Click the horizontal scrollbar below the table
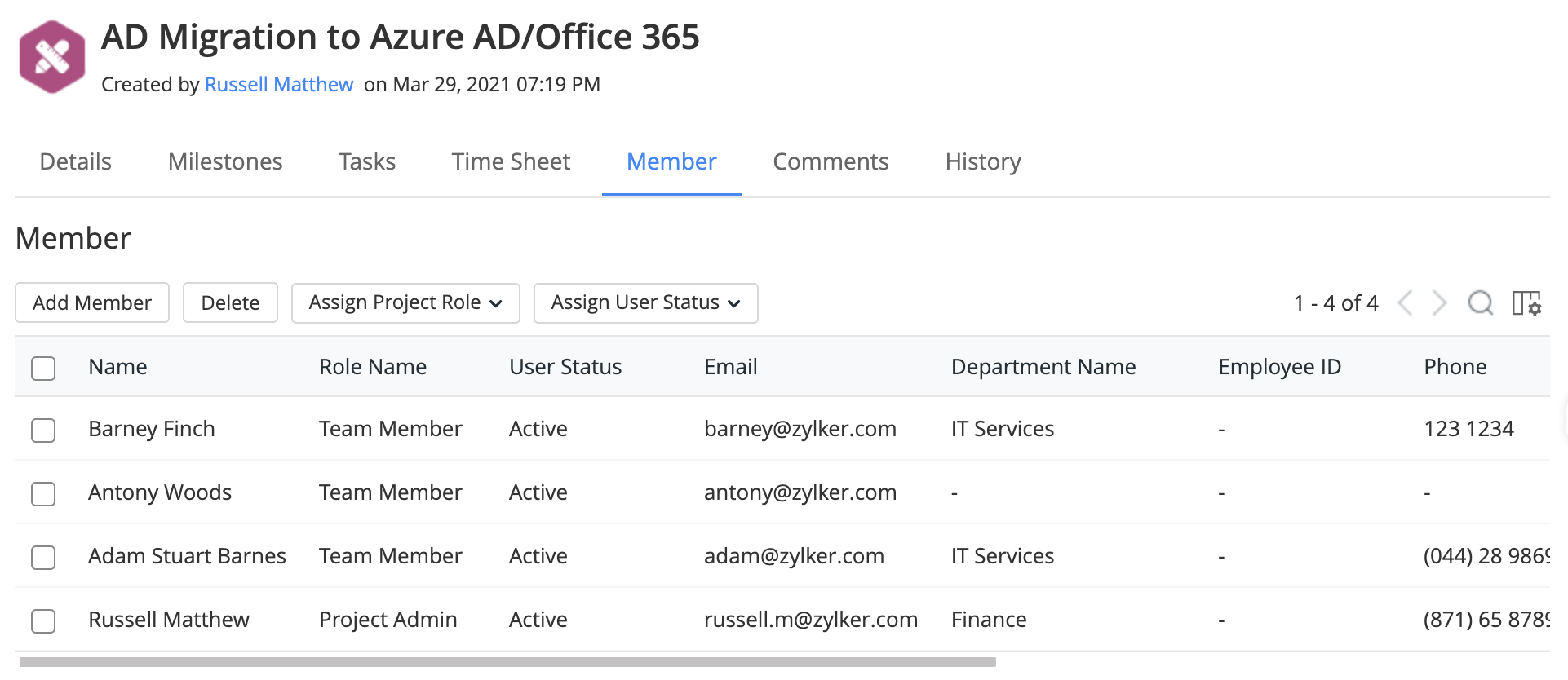The height and width of the screenshot is (680, 1568). [x=507, y=662]
